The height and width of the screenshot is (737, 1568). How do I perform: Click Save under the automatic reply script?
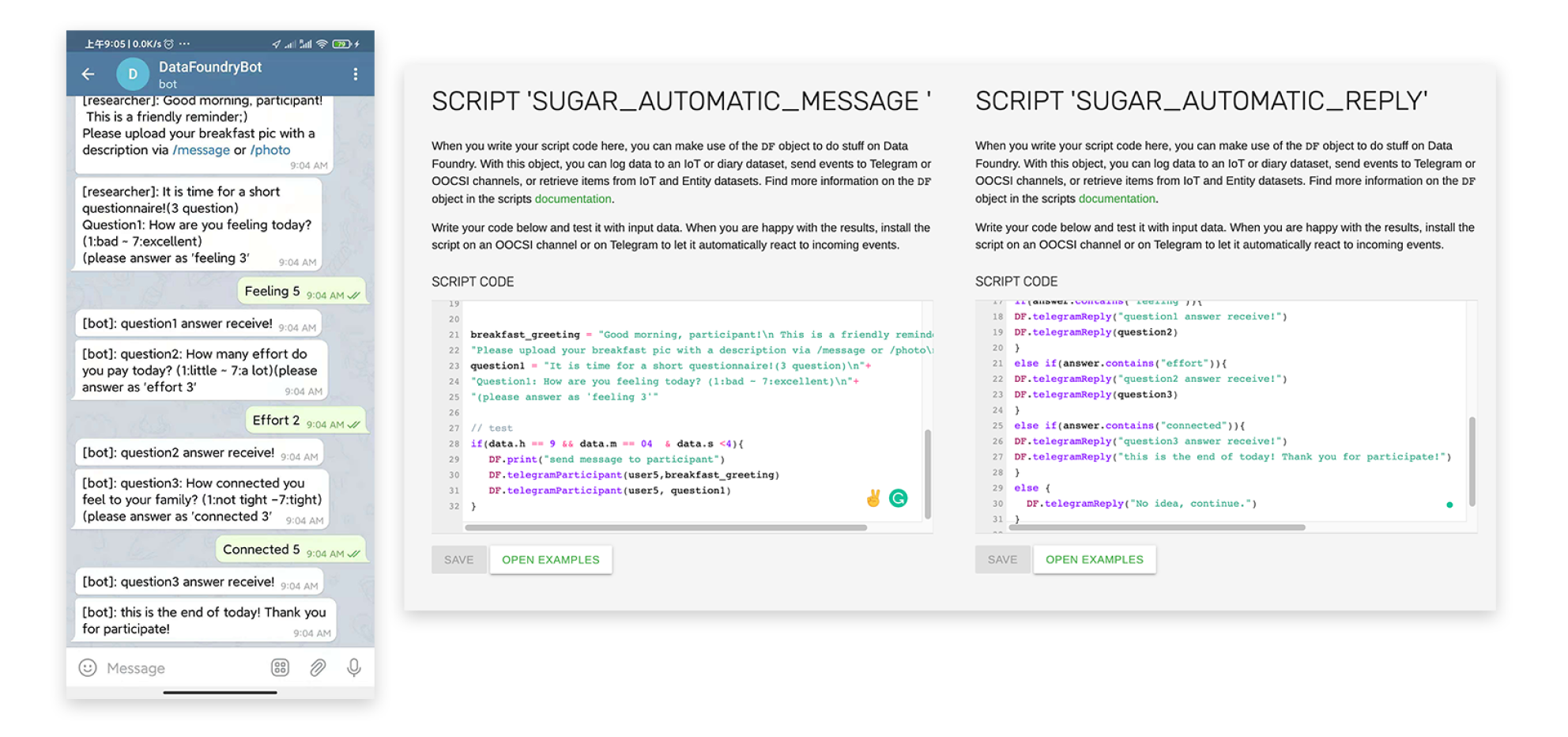pos(1002,560)
